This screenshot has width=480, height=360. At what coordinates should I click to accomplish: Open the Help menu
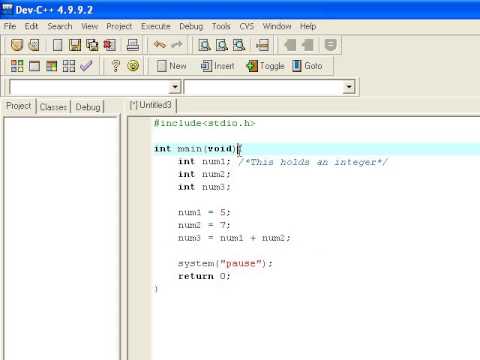(308, 26)
